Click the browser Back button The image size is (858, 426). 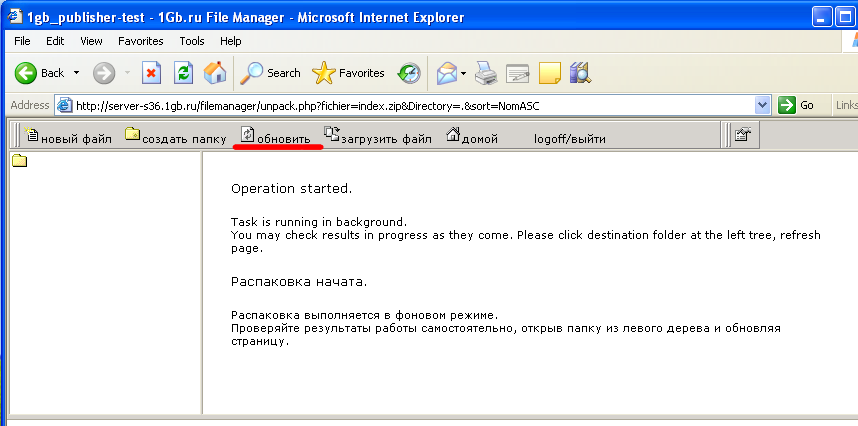pyautogui.click(x=38, y=73)
